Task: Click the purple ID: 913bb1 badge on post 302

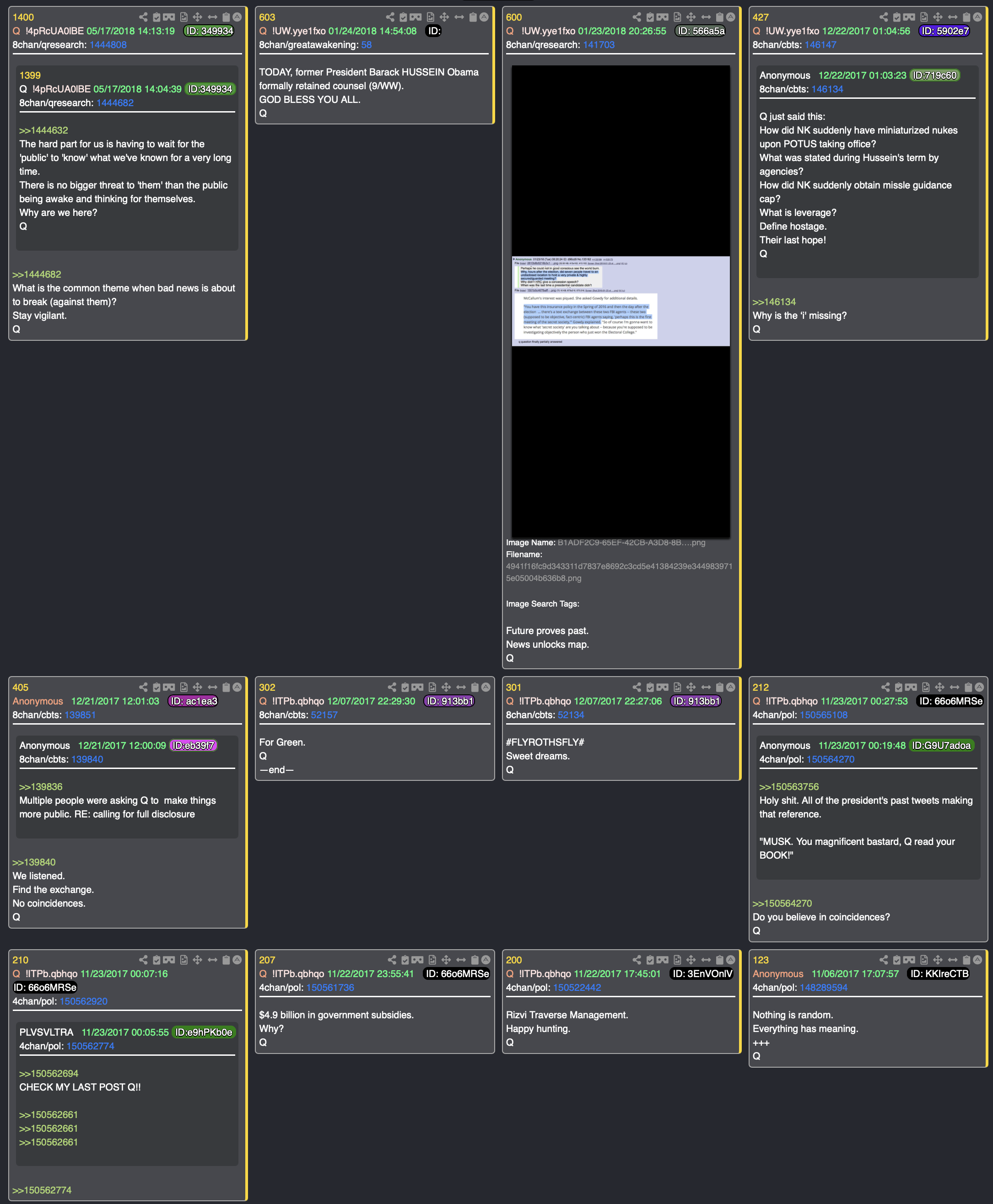Action: click(449, 701)
